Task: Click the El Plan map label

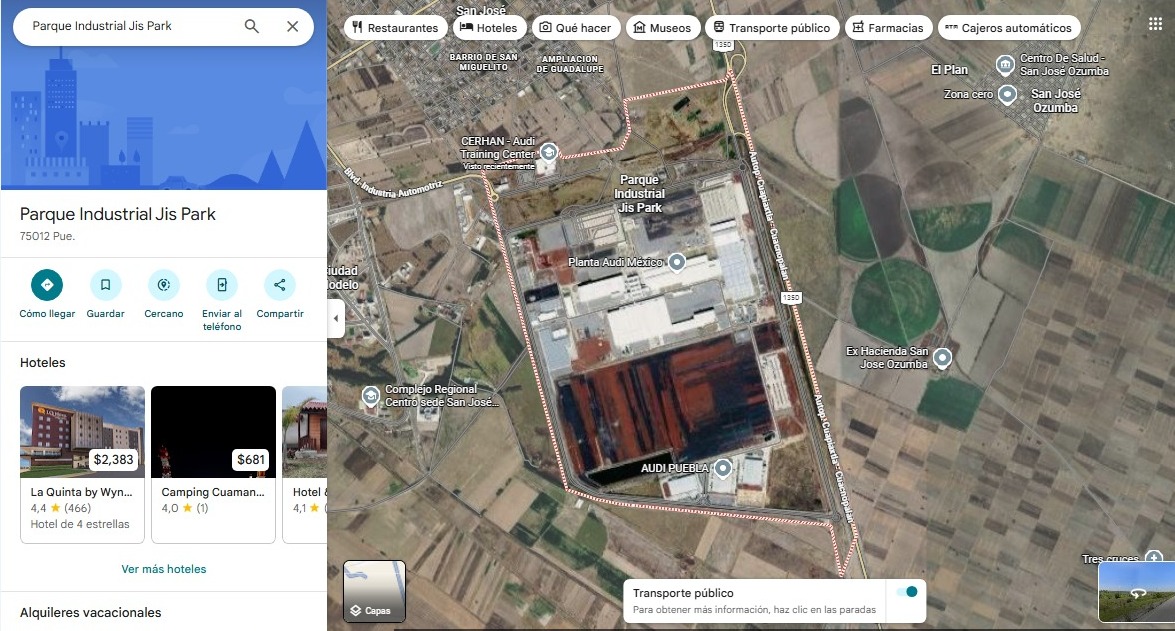Action: point(949,70)
